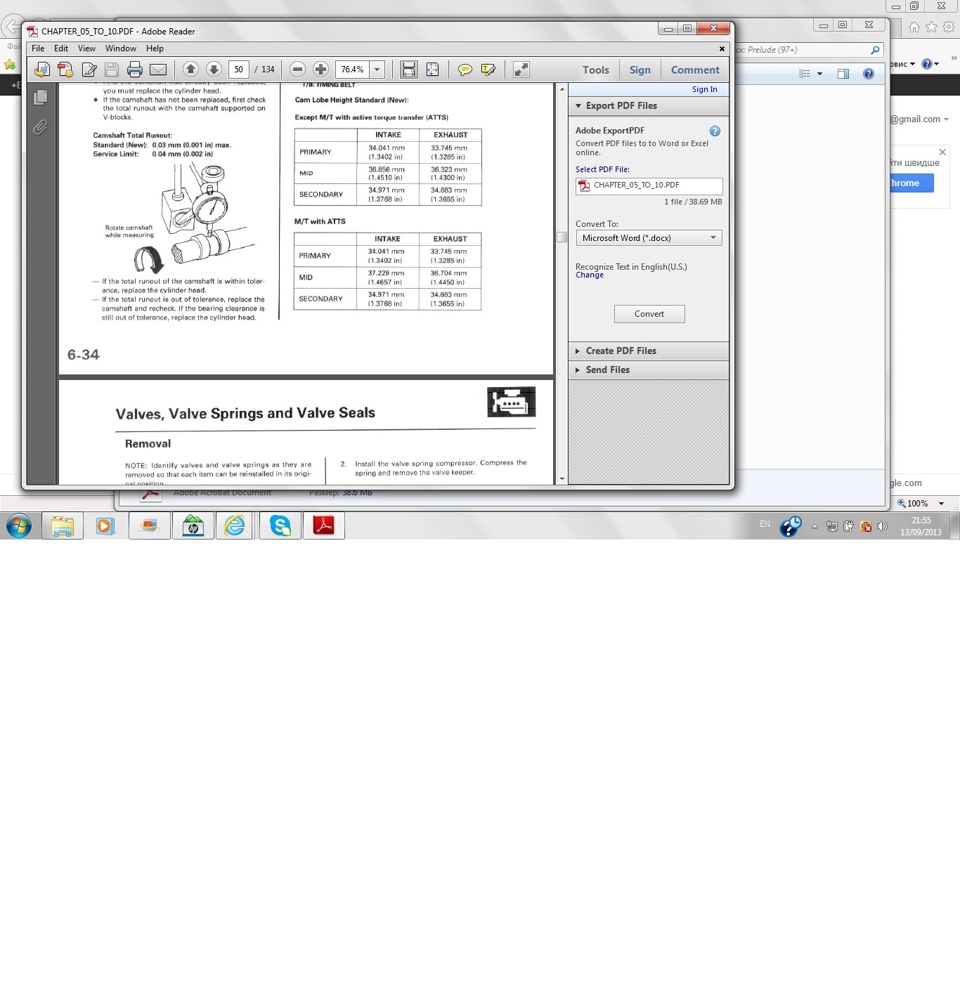This screenshot has height=987, width=960.
Task: Send the file via the envelope email icon
Action: click(x=158, y=69)
